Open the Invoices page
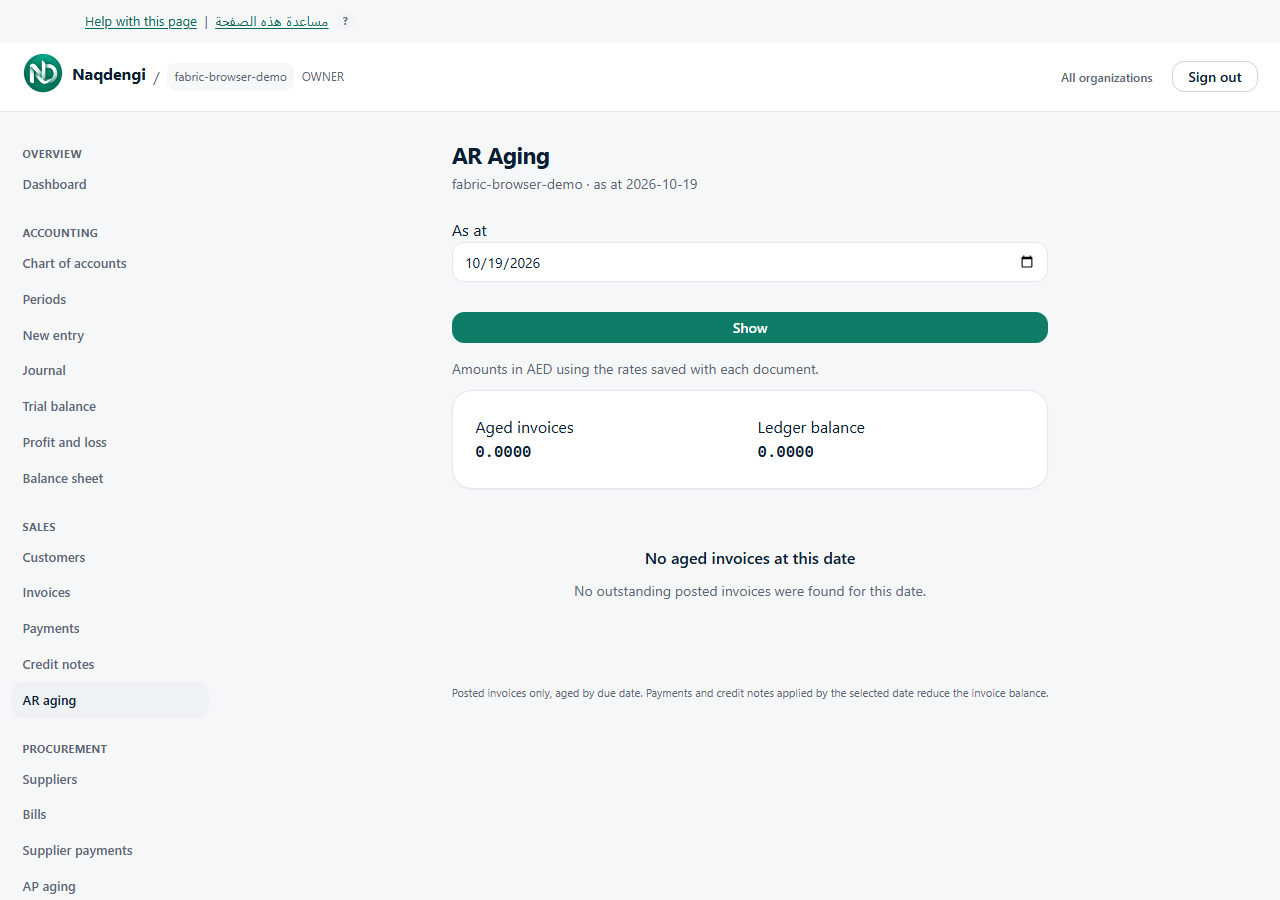Image resolution: width=1280 pixels, height=900 pixels. (x=47, y=592)
